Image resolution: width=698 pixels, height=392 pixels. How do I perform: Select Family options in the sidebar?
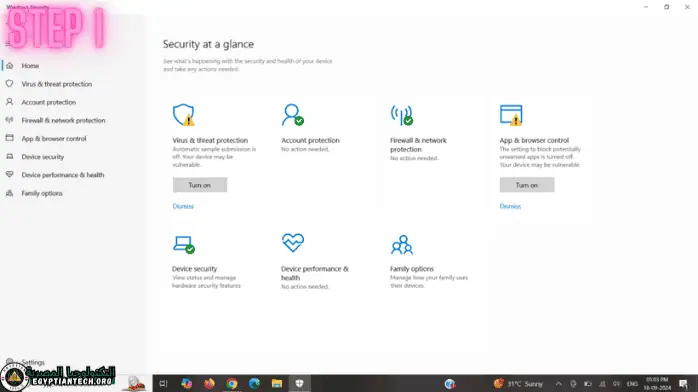pyautogui.click(x=42, y=194)
